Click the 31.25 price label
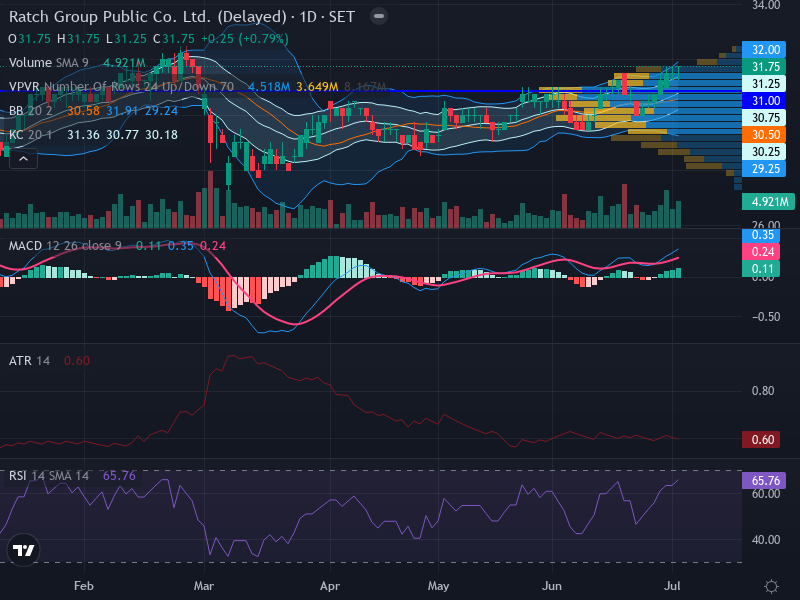The height and width of the screenshot is (600, 800). click(x=764, y=84)
